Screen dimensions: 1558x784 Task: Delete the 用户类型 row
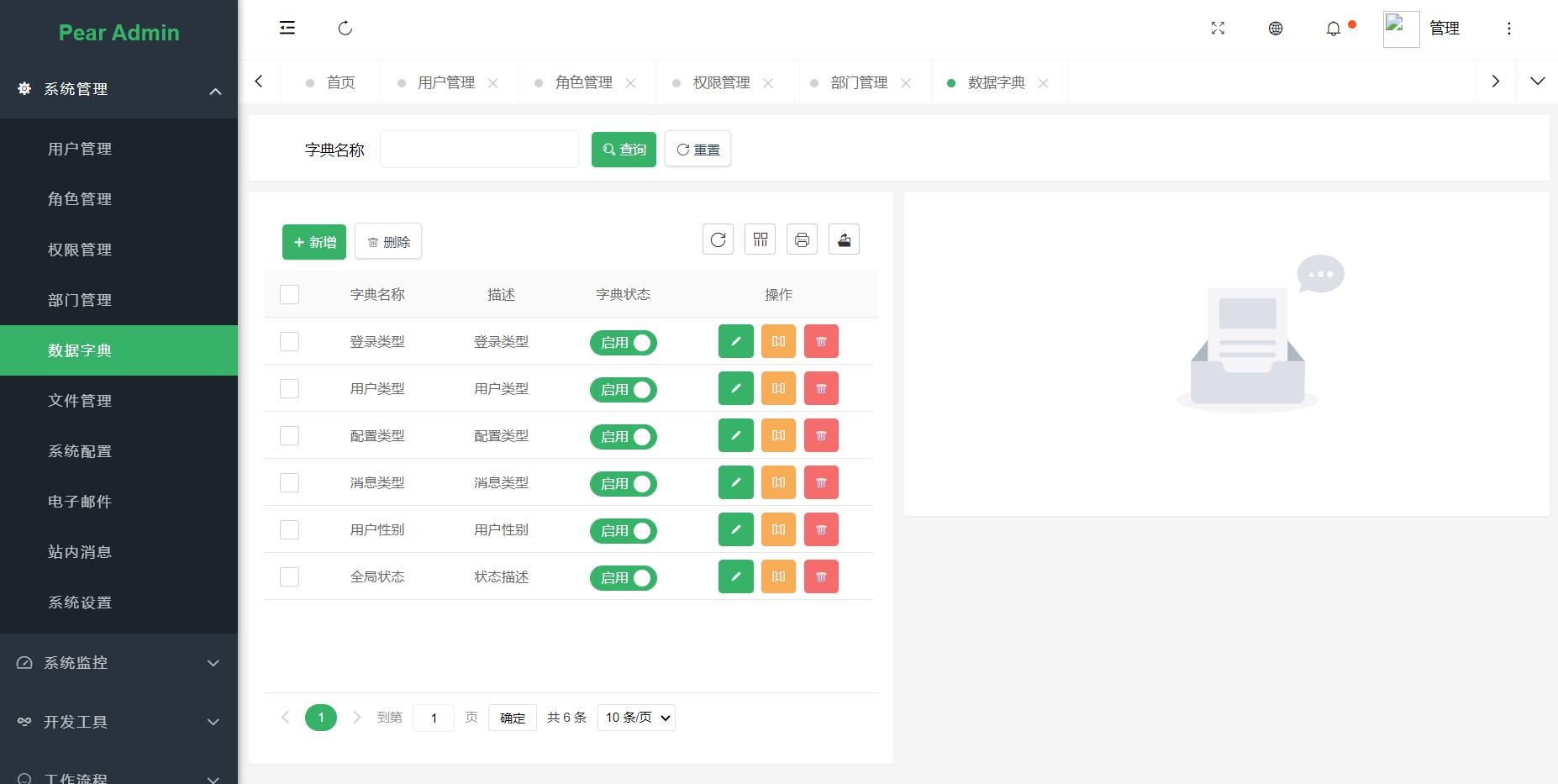(821, 388)
